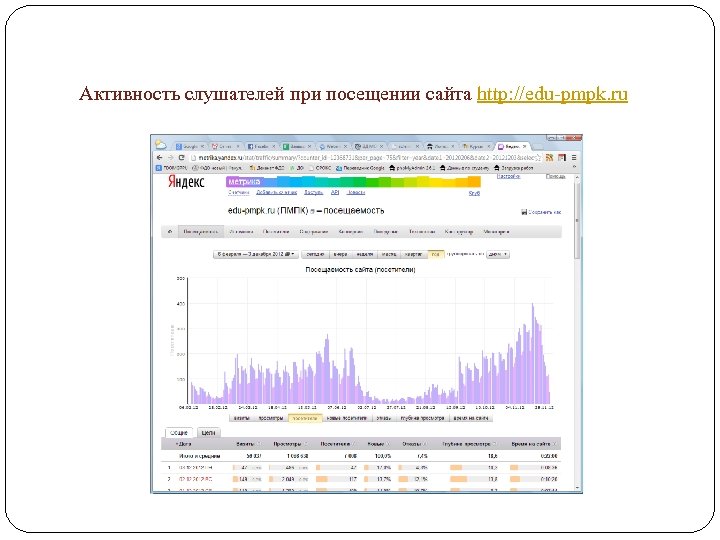
Task: Choose the год period button
Action: tap(435, 254)
